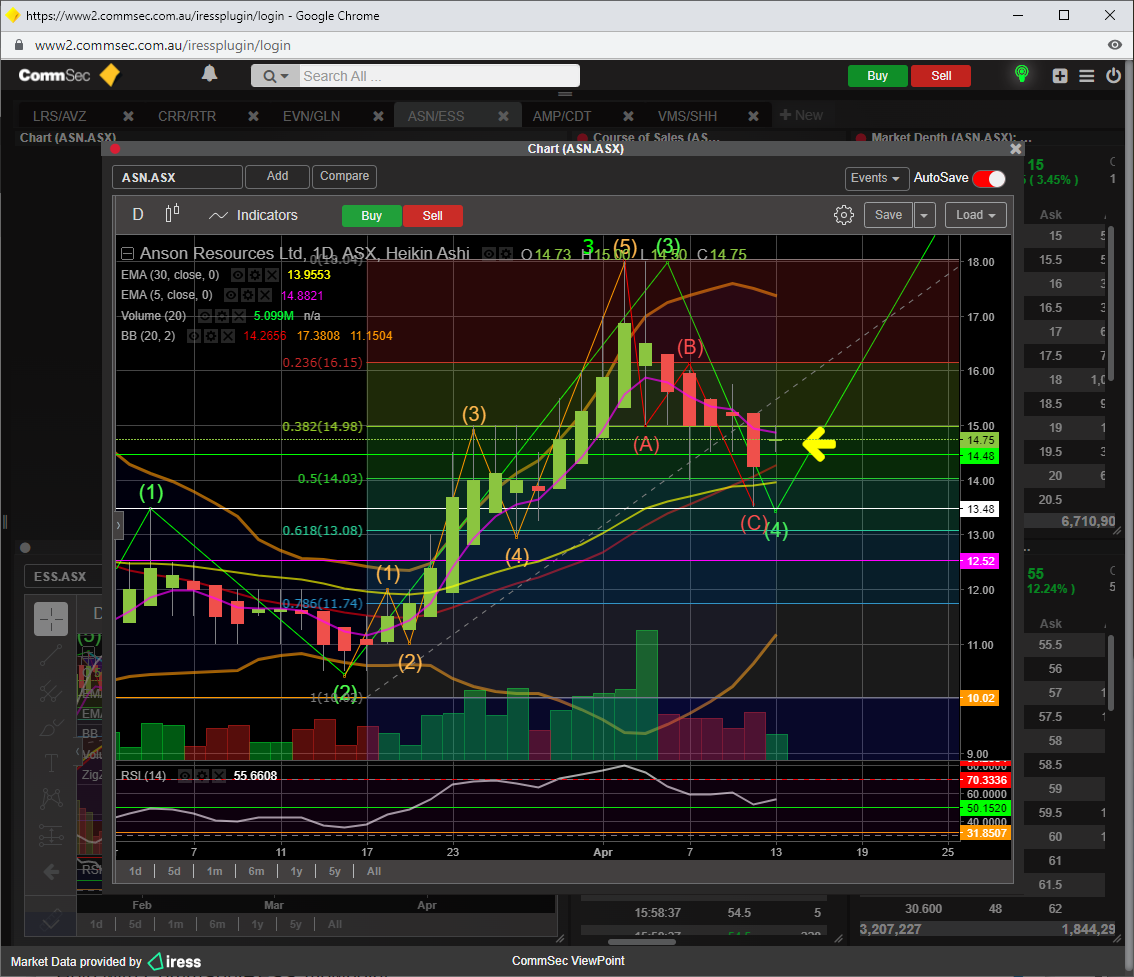
Task: Click the power logout icon
Action: coord(1113,75)
